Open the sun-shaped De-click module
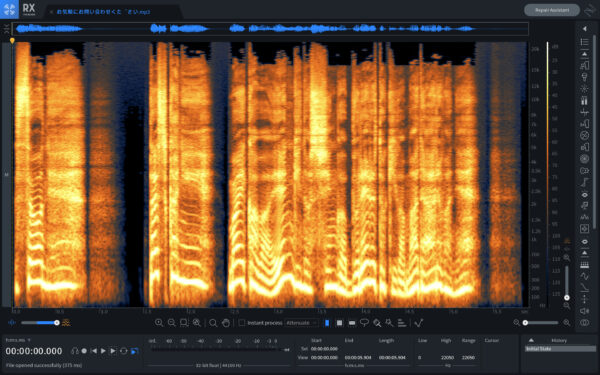The image size is (600, 375). click(x=584, y=89)
